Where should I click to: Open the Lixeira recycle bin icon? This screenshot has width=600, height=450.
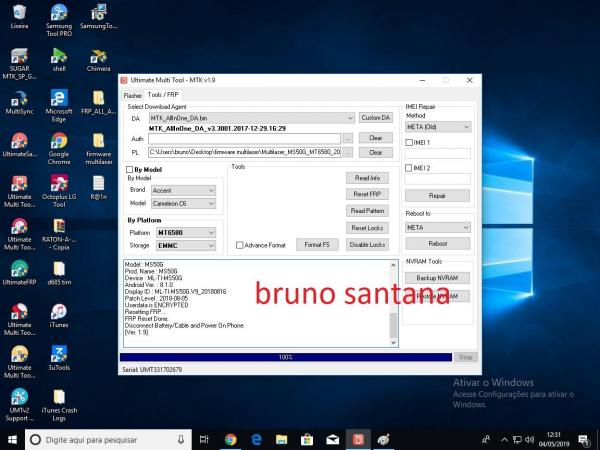tap(19, 17)
